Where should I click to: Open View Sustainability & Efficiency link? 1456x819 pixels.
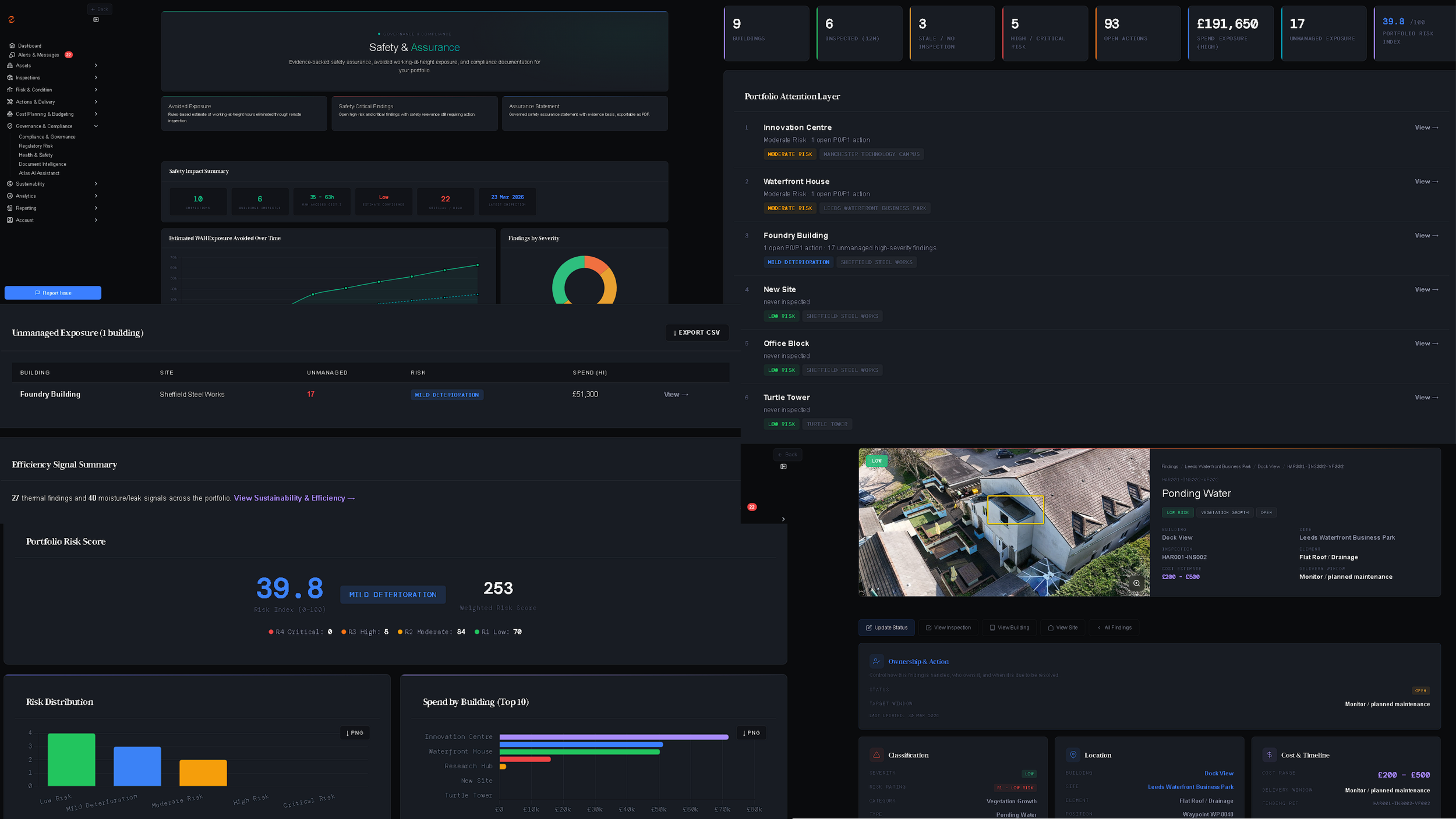tap(294, 498)
